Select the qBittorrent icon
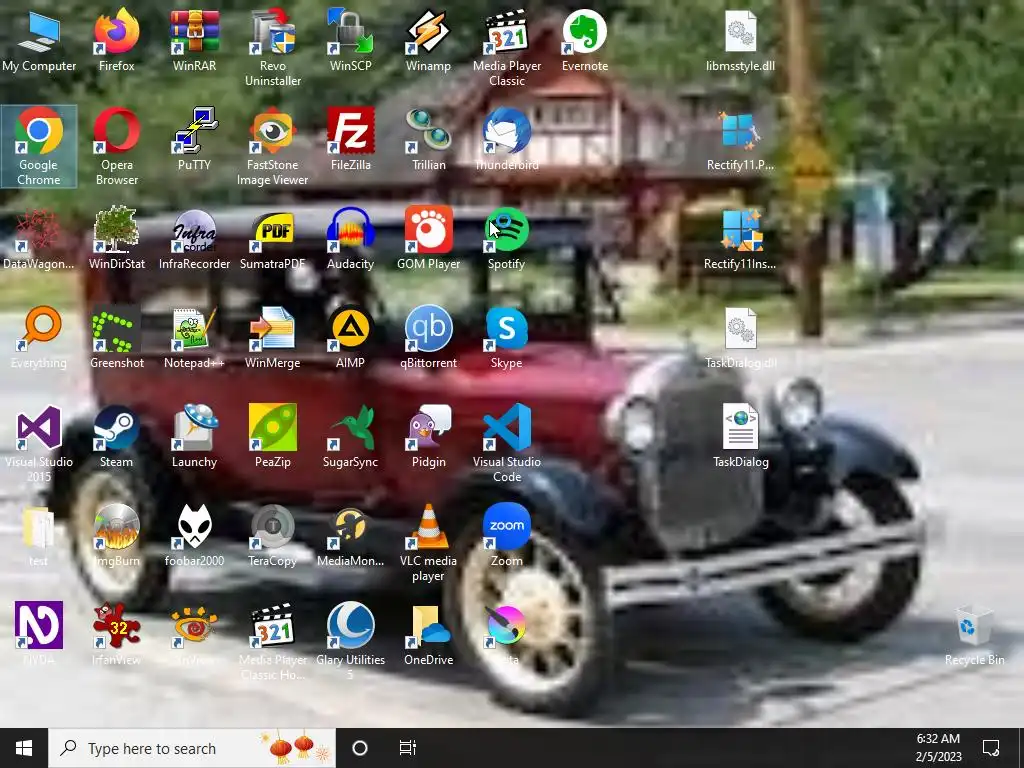The width and height of the screenshot is (1024, 768). [x=428, y=330]
